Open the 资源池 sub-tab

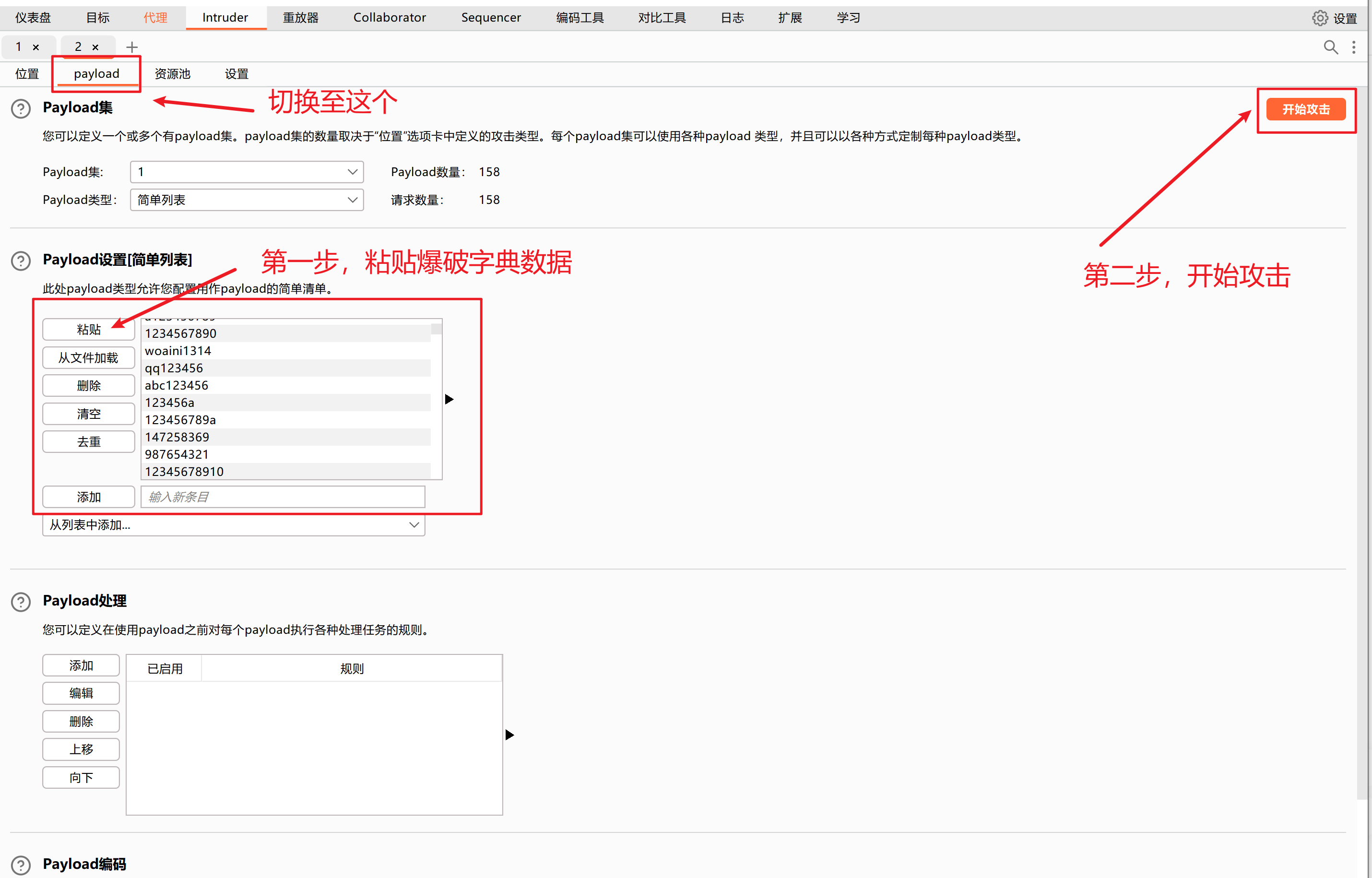tap(172, 73)
